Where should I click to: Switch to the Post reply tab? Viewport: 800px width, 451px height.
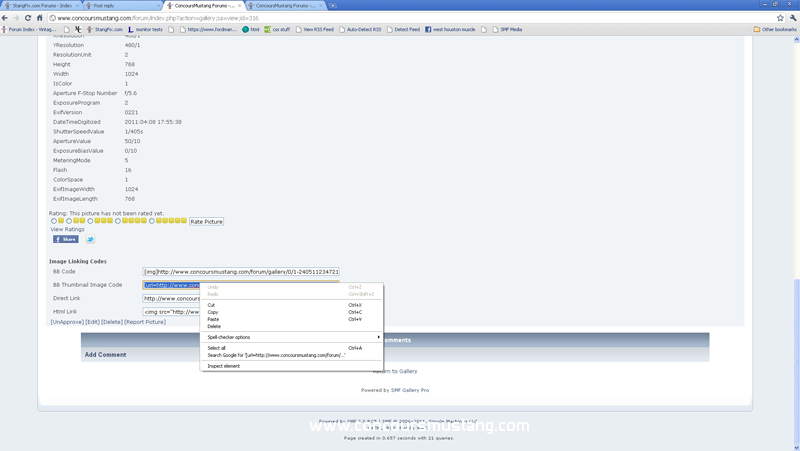[x=121, y=6]
